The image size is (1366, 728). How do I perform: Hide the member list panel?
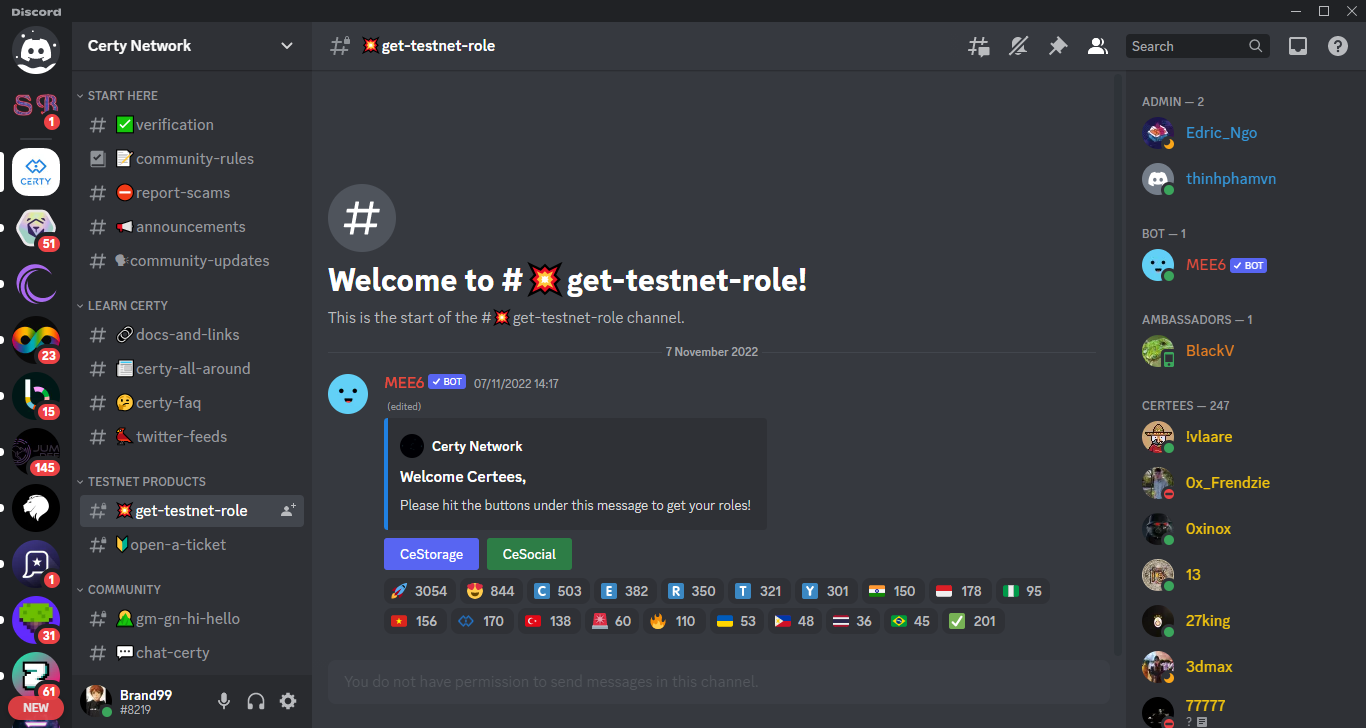(1097, 46)
